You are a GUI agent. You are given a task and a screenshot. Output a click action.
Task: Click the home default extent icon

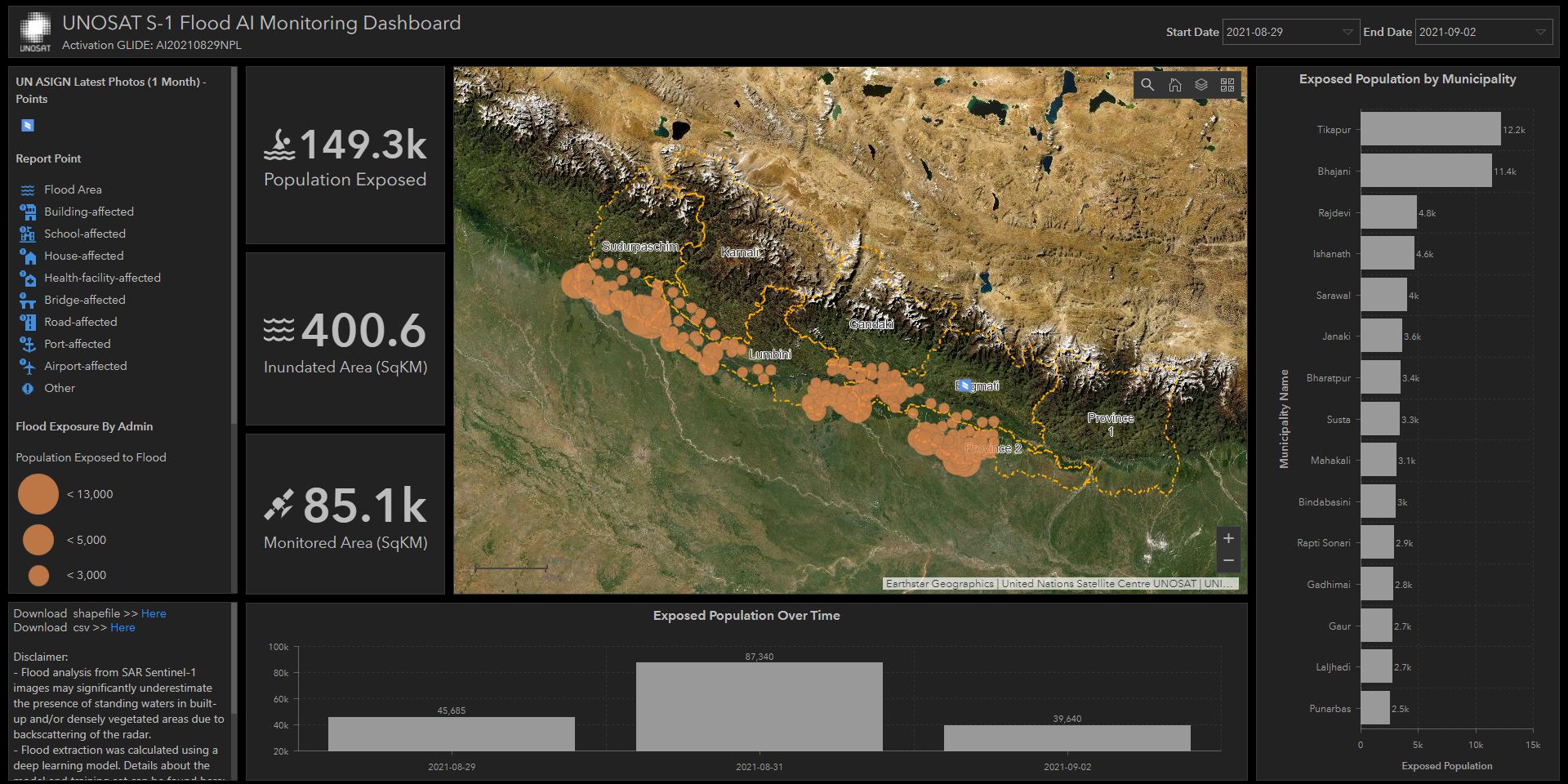coord(1174,85)
